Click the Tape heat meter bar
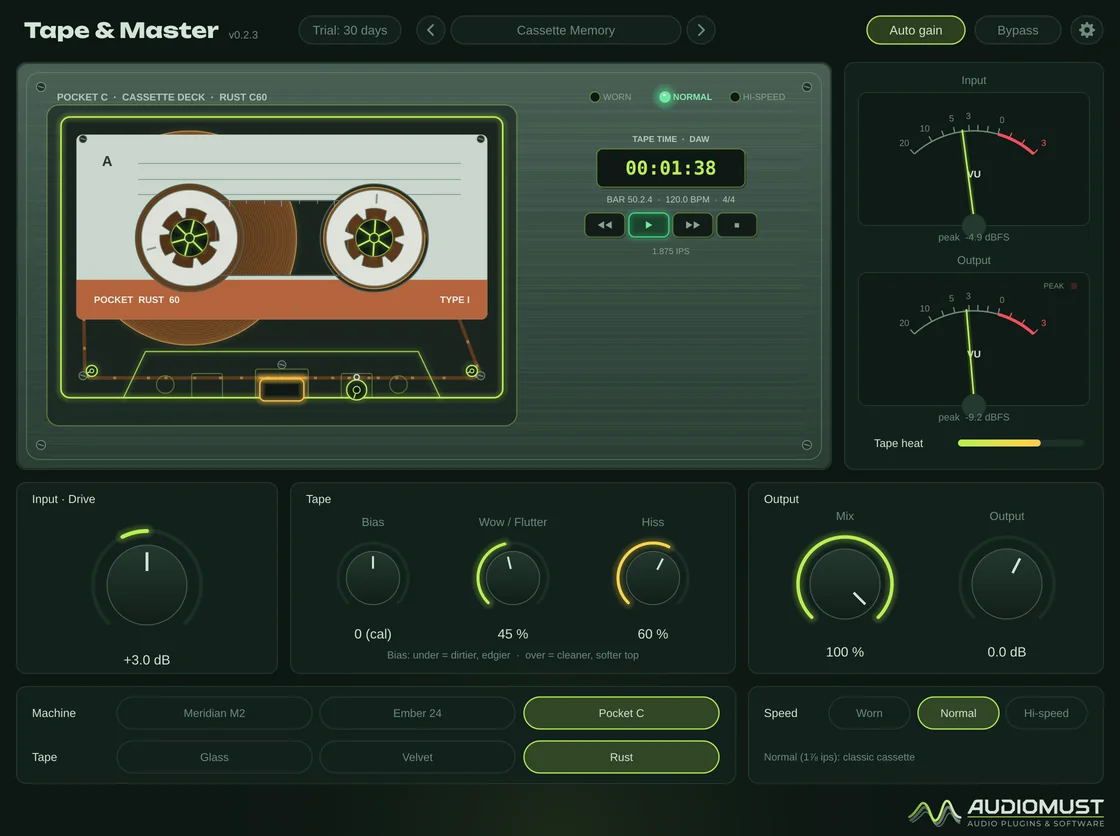Viewport: 1120px width, 836px height. [x=1020, y=443]
